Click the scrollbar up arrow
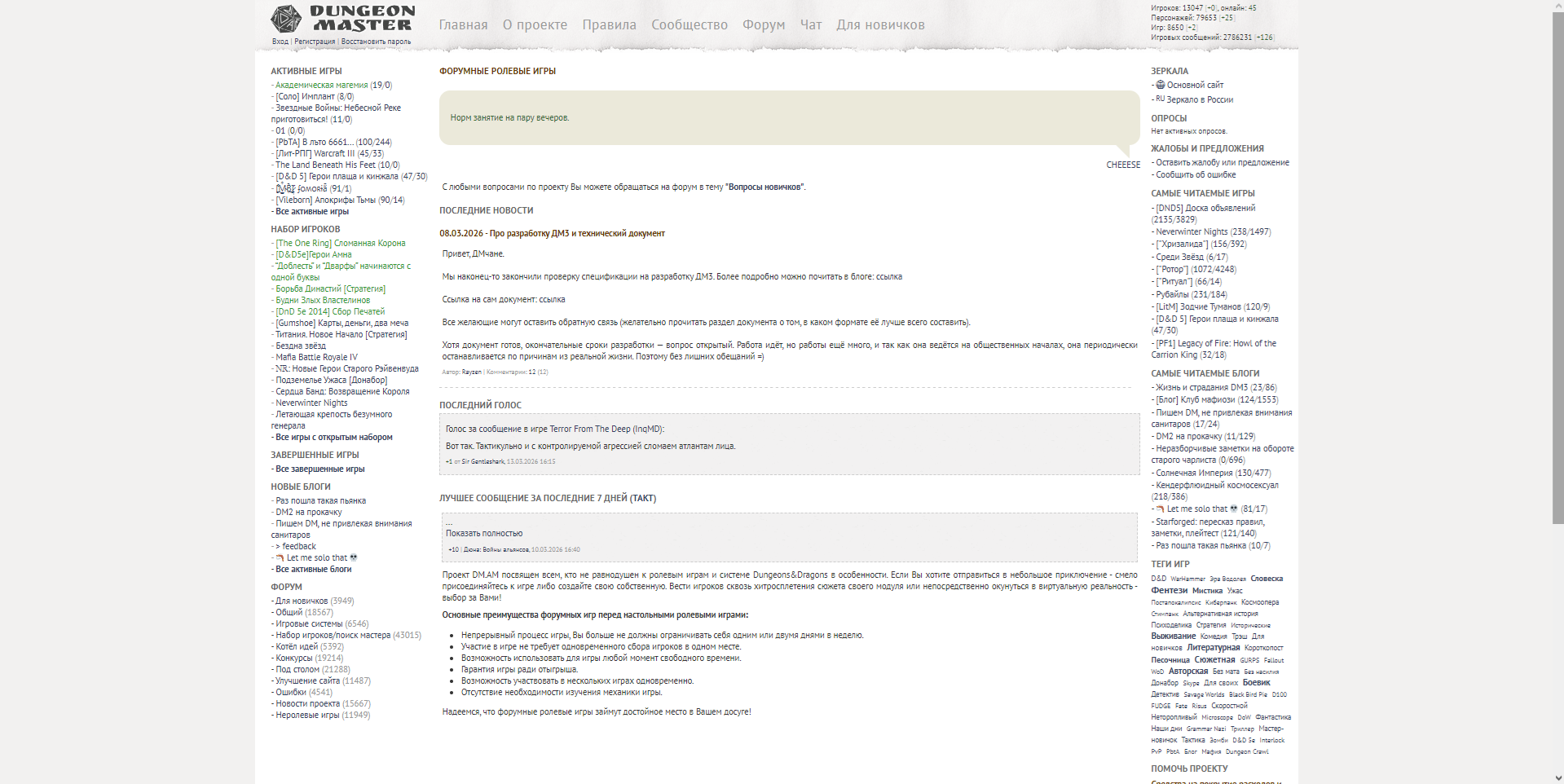Image resolution: width=1564 pixels, height=784 pixels. click(x=1557, y=5)
